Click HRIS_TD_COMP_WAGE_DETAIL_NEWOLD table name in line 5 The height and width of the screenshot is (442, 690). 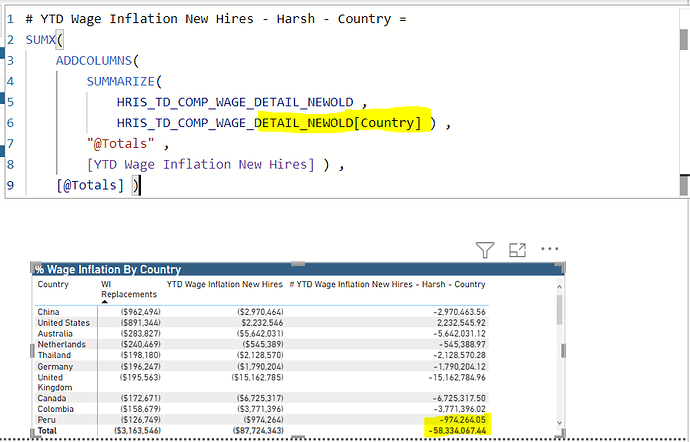[x=235, y=102]
